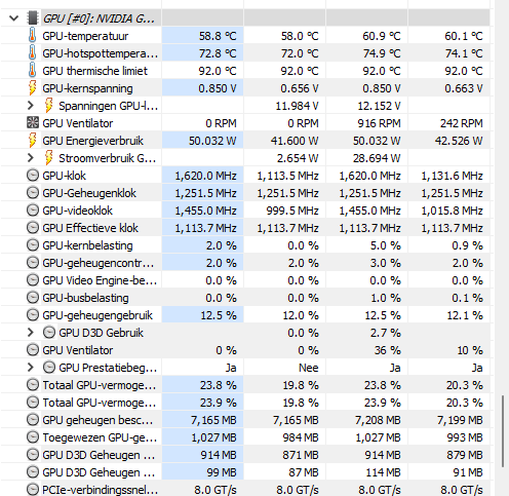
Task: Click gauge icon beside GPU geheugen besc...
Action: point(32,420)
